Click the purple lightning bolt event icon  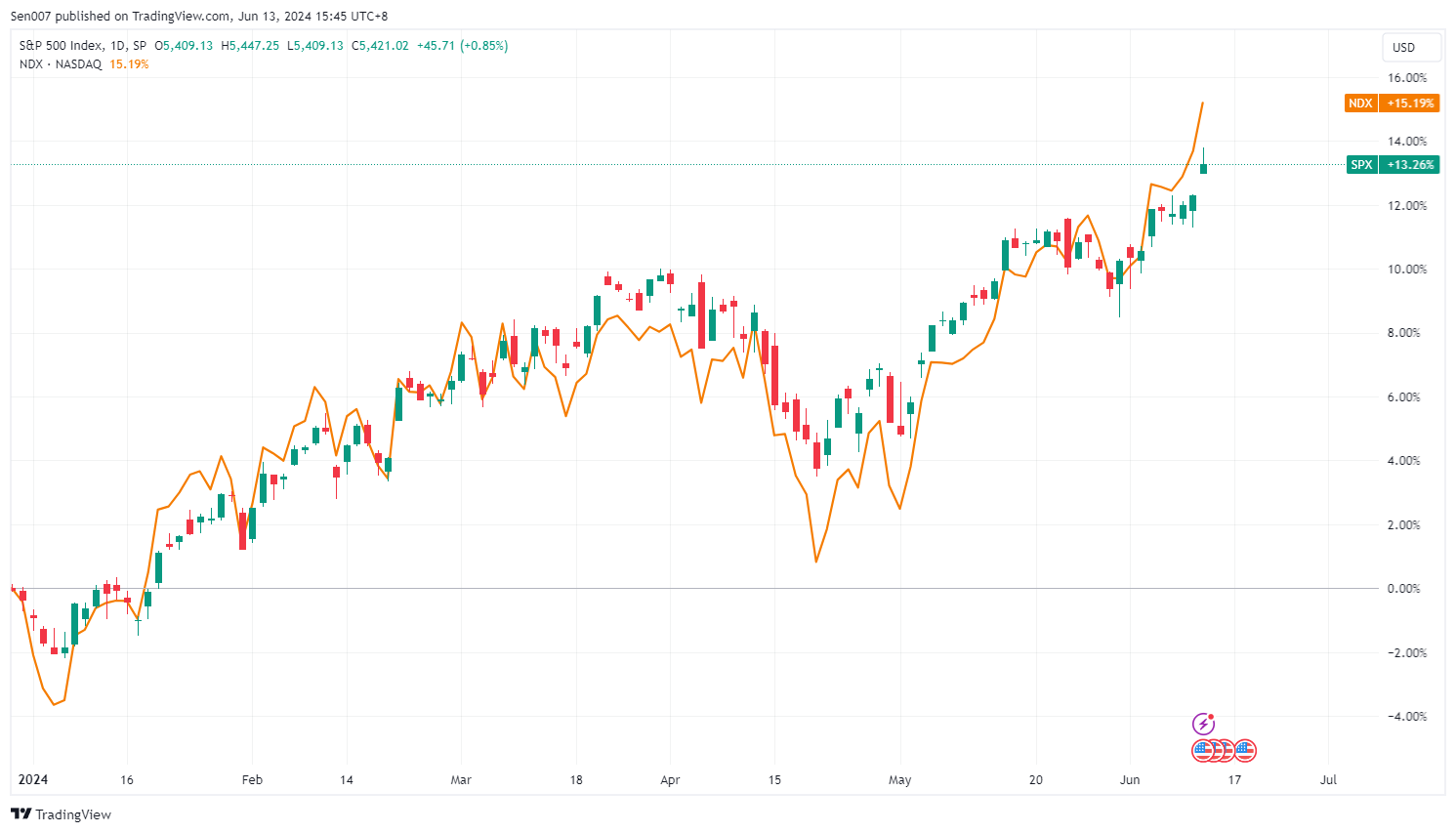point(1204,724)
